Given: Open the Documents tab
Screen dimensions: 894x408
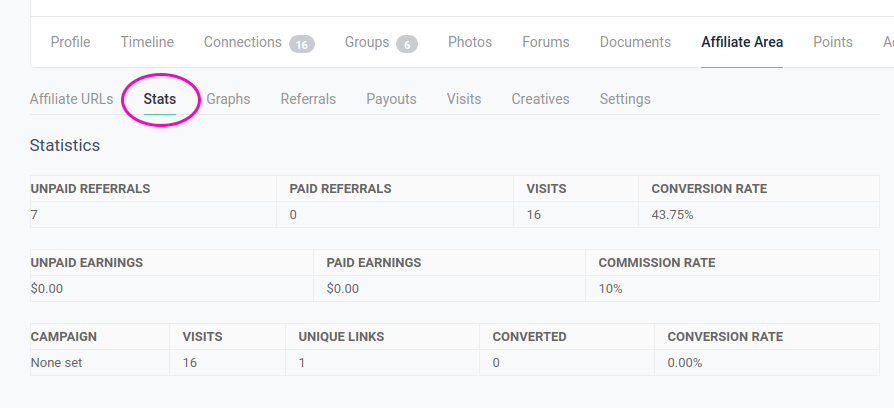Looking at the screenshot, I should click(635, 42).
